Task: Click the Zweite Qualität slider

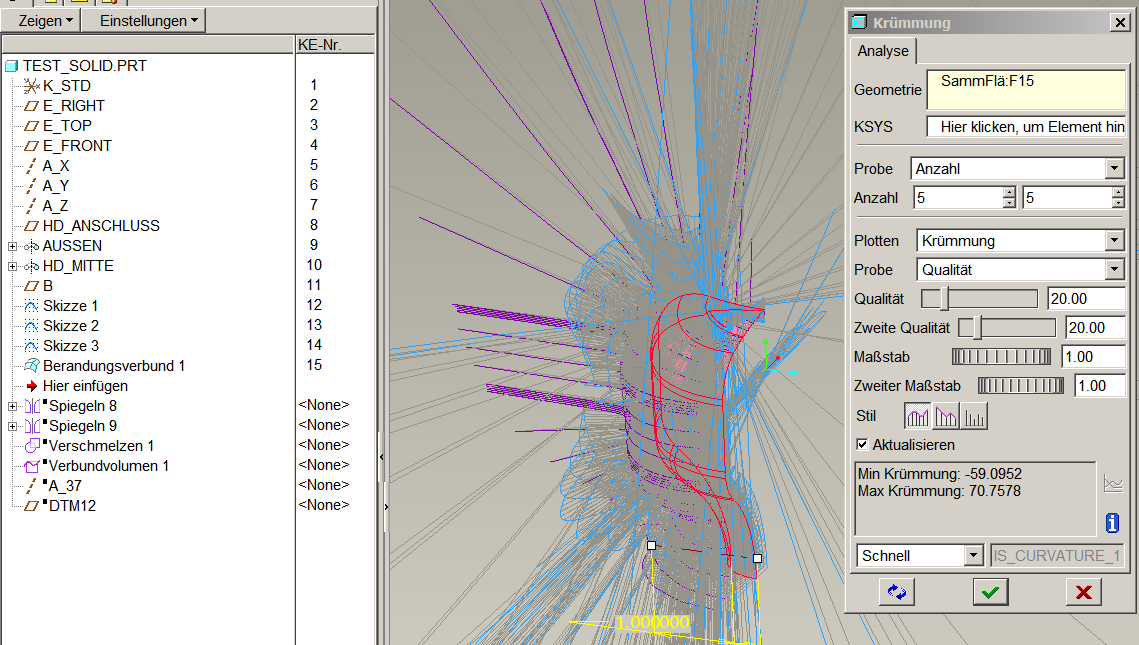Action: (x=1007, y=328)
